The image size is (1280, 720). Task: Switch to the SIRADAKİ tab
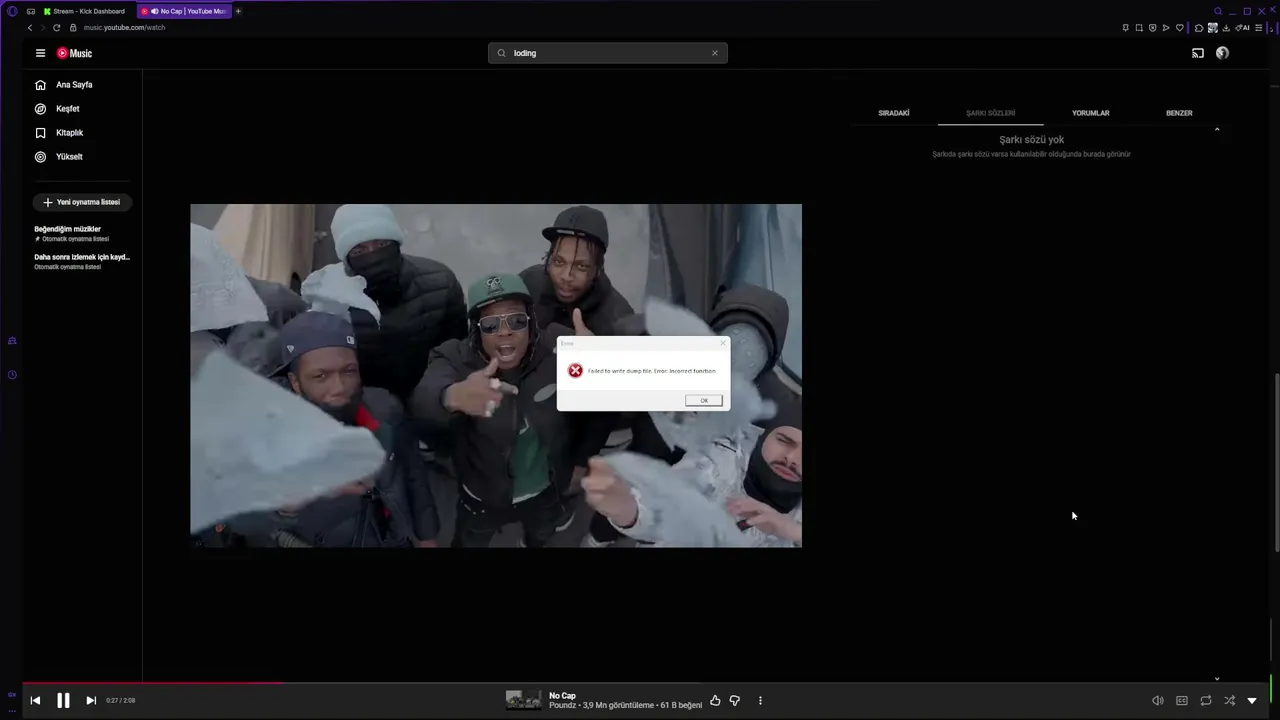894,113
